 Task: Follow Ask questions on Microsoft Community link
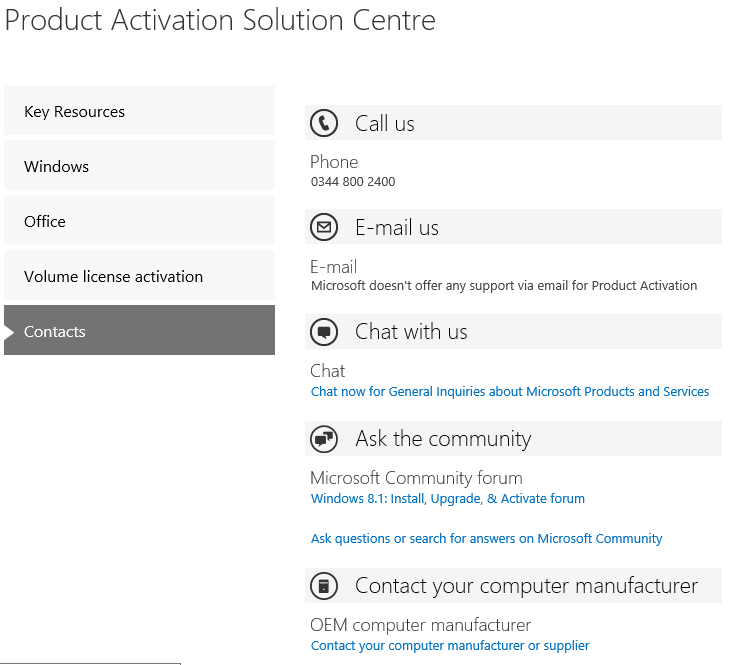(486, 539)
